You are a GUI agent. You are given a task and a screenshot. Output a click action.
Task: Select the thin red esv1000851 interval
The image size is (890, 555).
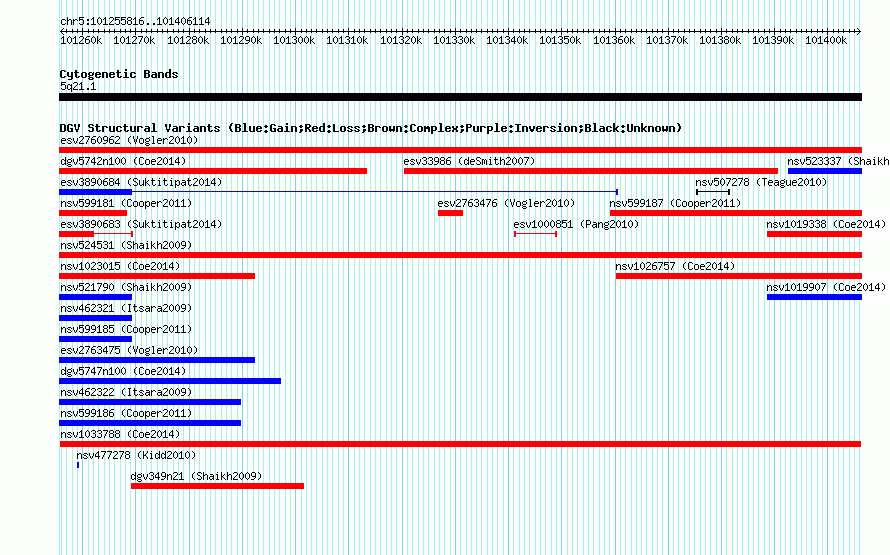coord(535,234)
